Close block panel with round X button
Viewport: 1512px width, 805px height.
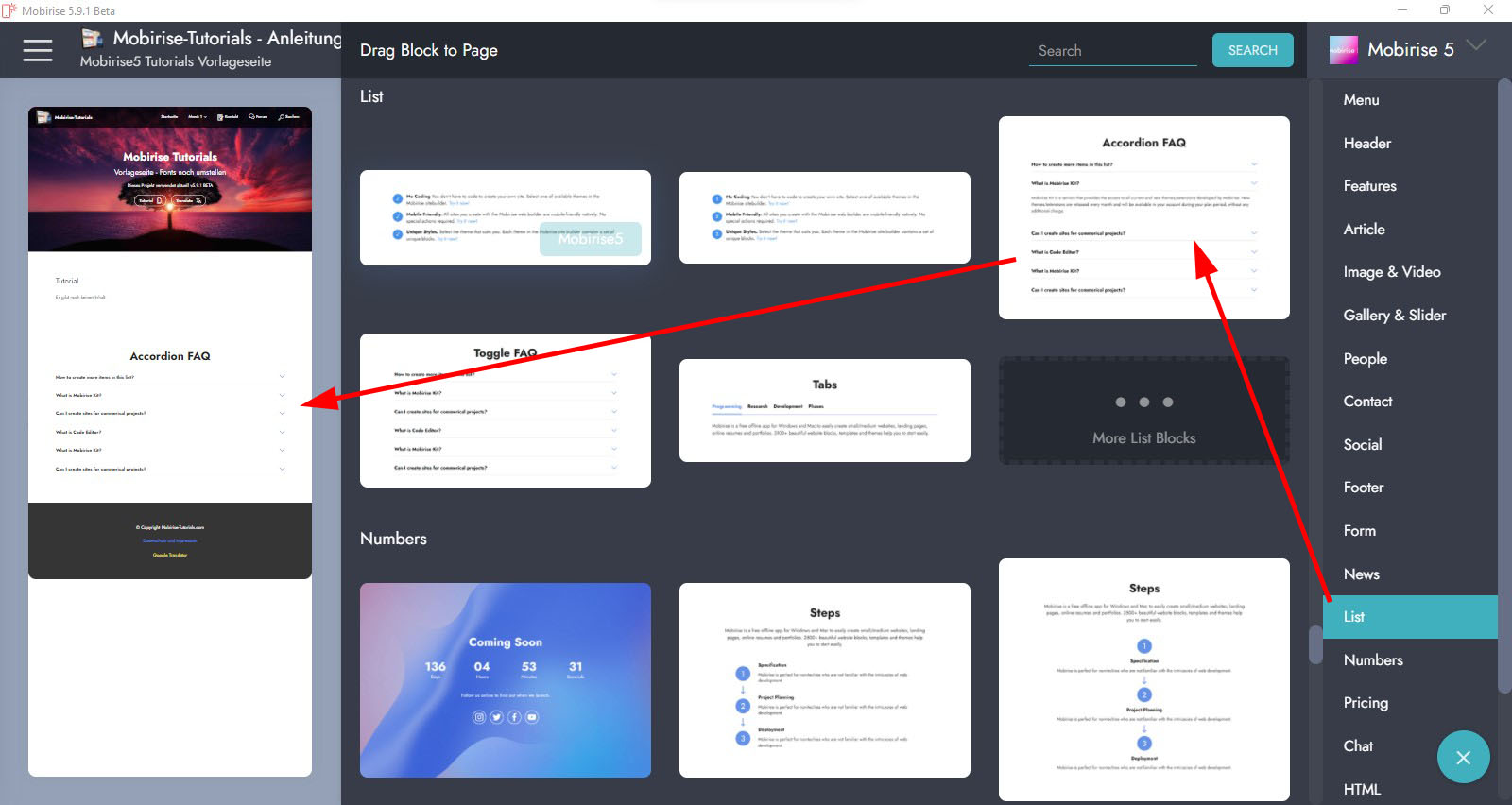[1463, 757]
